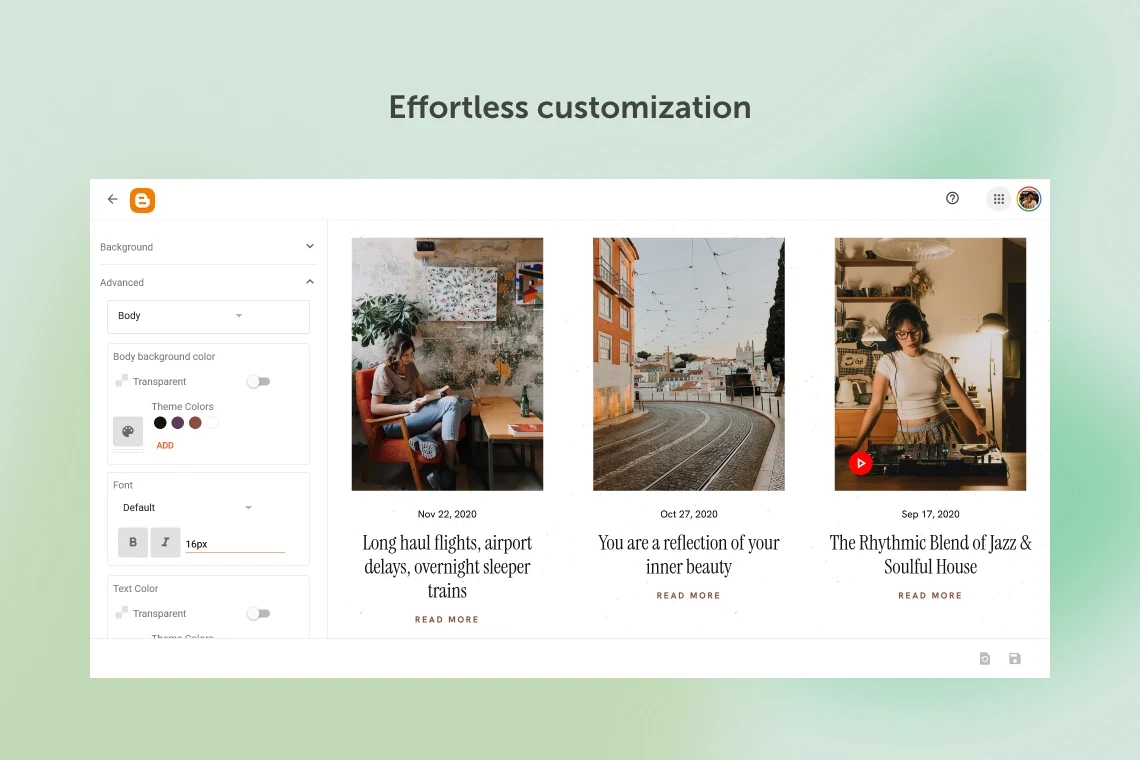Select the white theme color swatch
The image size is (1140, 760).
point(212,423)
